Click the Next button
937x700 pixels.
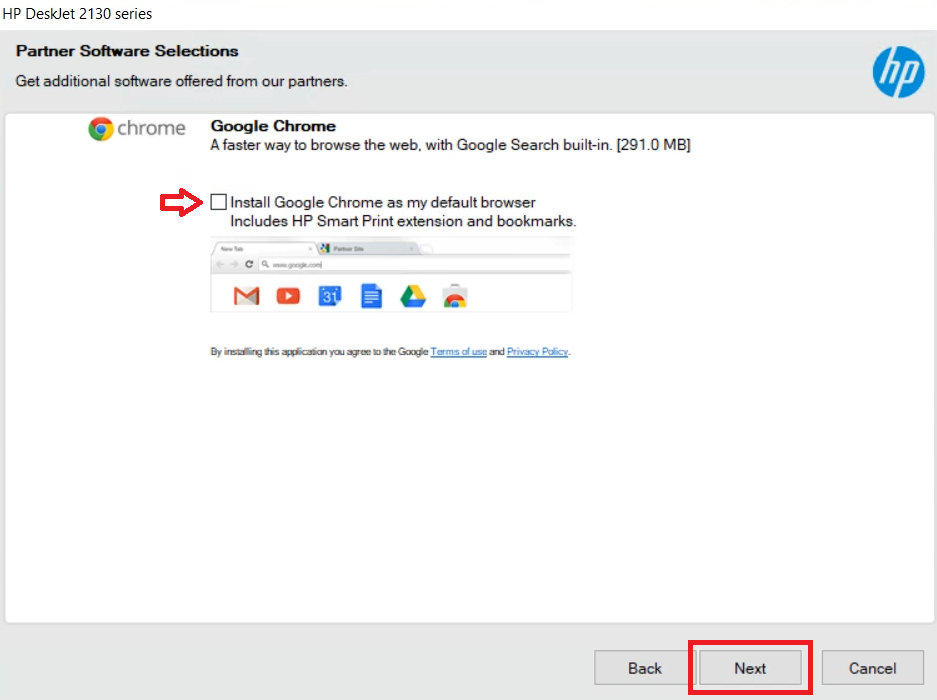tap(750, 668)
